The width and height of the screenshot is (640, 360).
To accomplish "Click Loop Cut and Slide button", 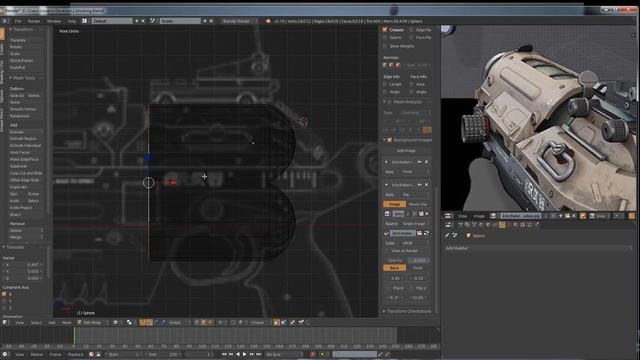I will click(x=26, y=173).
